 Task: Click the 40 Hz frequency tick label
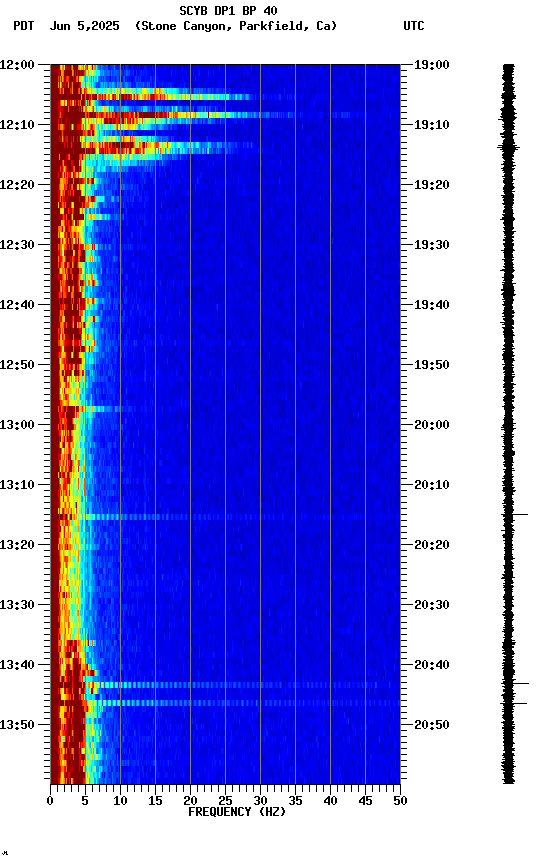(x=330, y=801)
